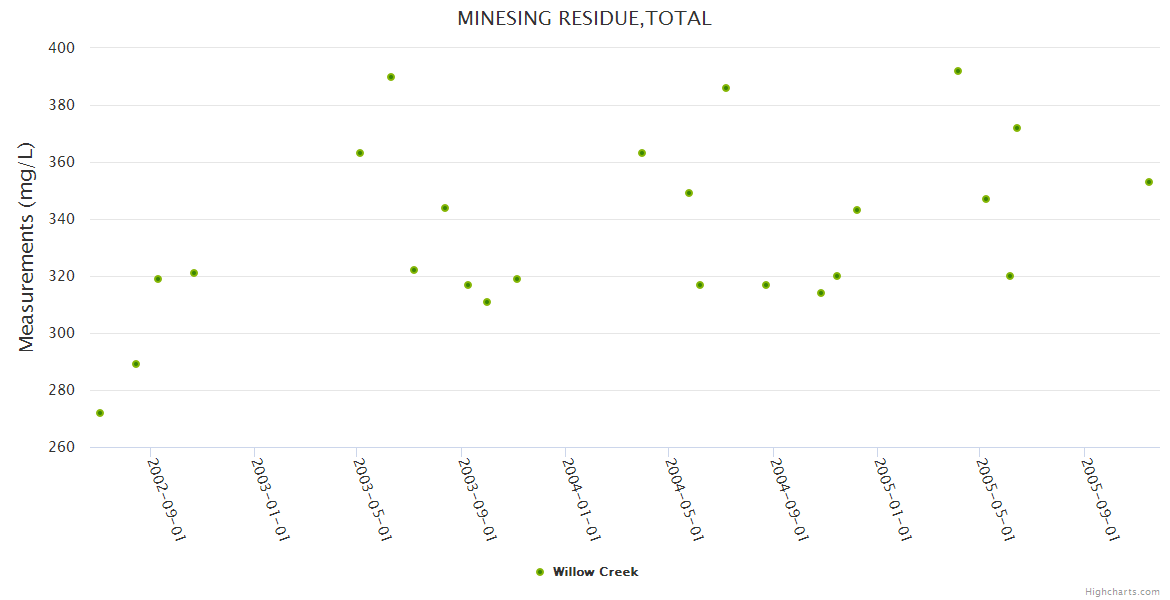Select the last data point near 353 mg/L
1170x600 pixels.
point(1149,182)
